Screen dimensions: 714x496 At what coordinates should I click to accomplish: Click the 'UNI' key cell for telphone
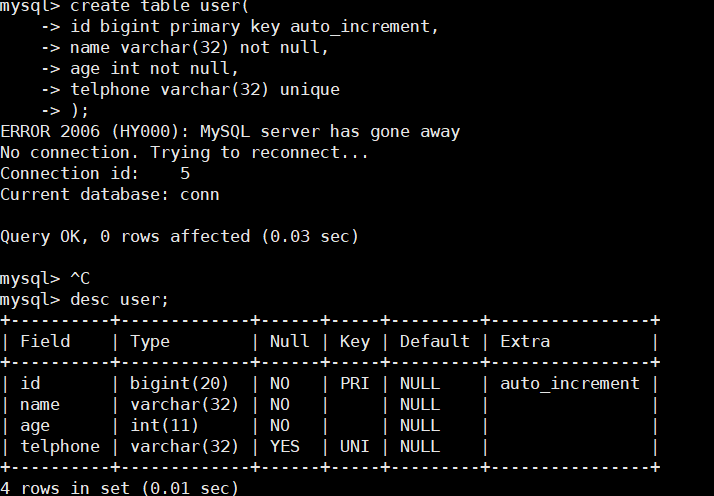pyautogui.click(x=354, y=446)
